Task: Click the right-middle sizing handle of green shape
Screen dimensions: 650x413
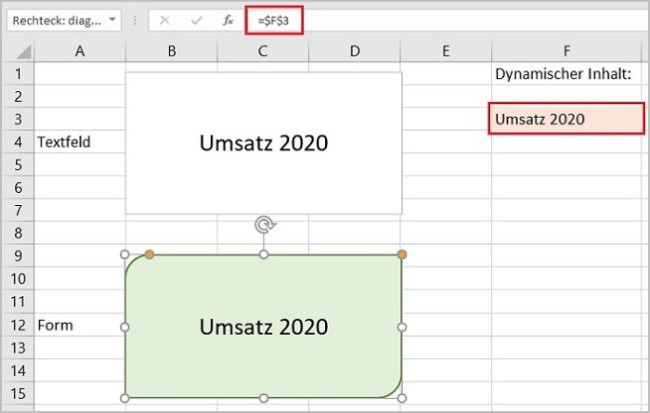Action: pos(401,327)
